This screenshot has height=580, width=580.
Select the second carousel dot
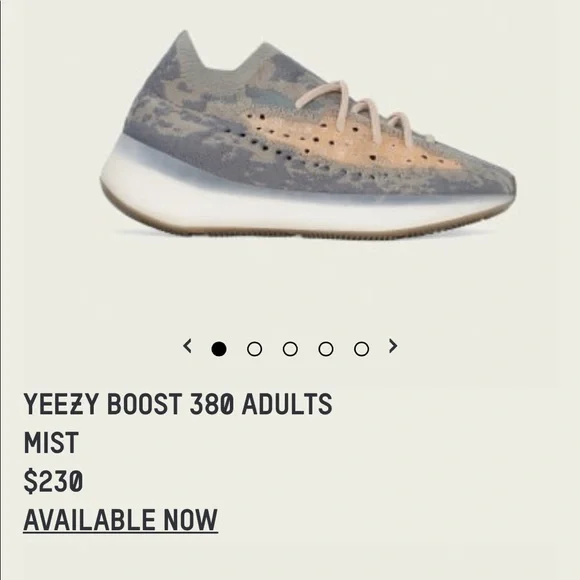click(254, 349)
